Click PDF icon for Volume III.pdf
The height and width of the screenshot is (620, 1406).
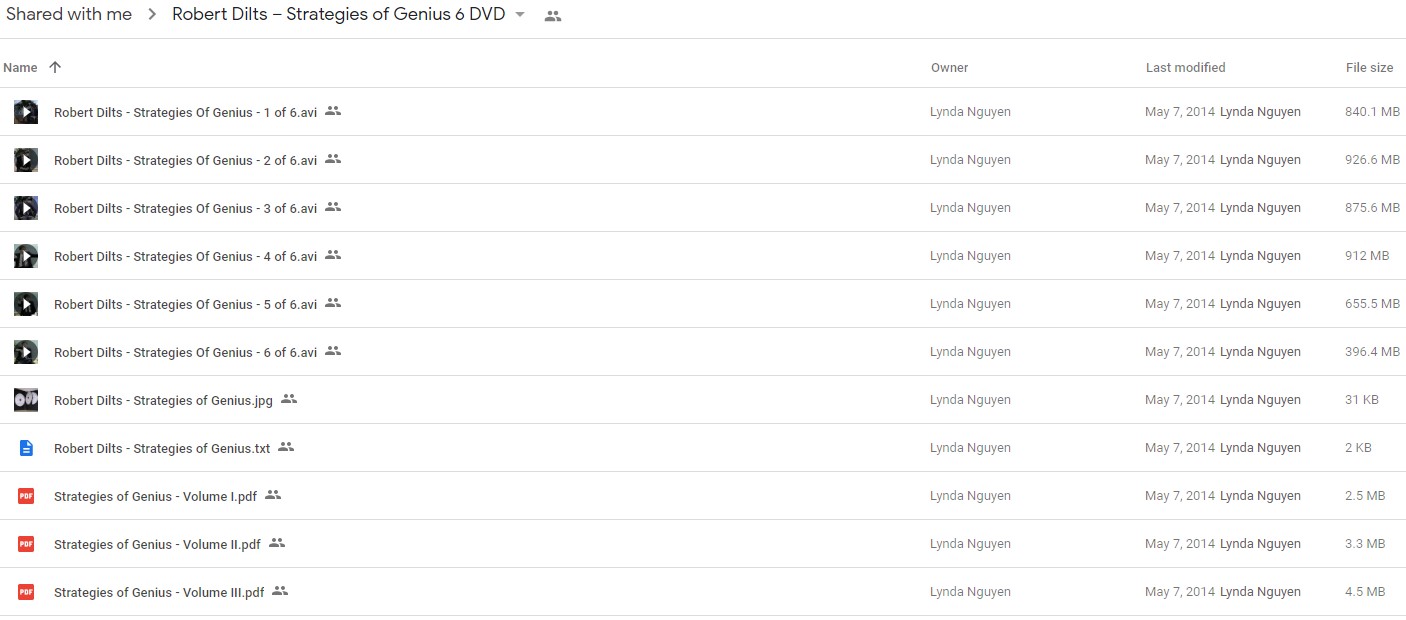click(26, 592)
